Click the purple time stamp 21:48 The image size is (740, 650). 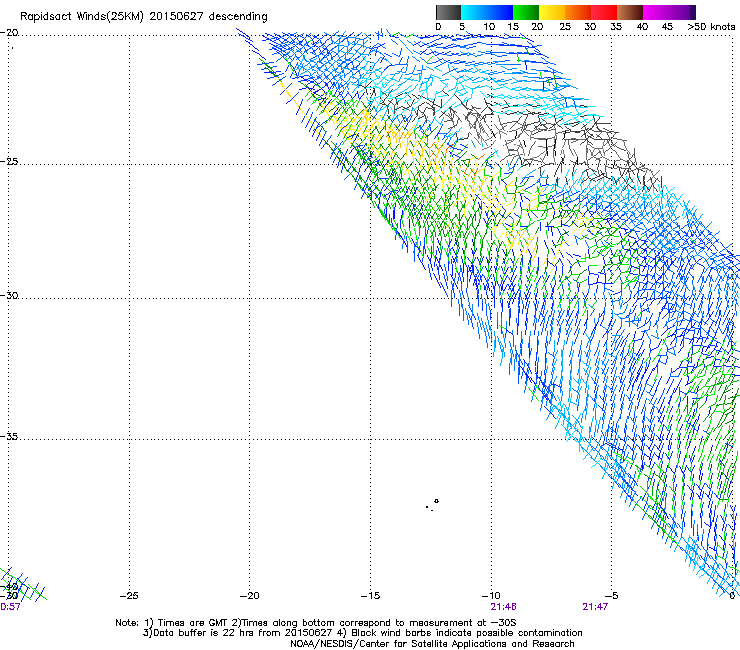pyautogui.click(x=503, y=607)
